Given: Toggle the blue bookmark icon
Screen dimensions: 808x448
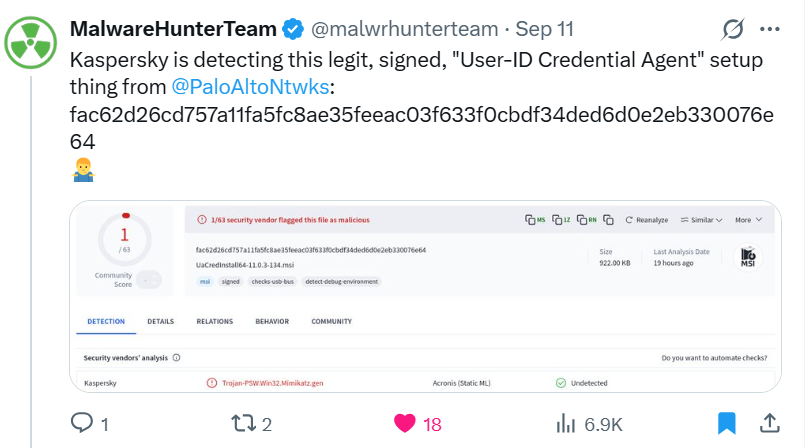Looking at the screenshot, I should point(727,423).
